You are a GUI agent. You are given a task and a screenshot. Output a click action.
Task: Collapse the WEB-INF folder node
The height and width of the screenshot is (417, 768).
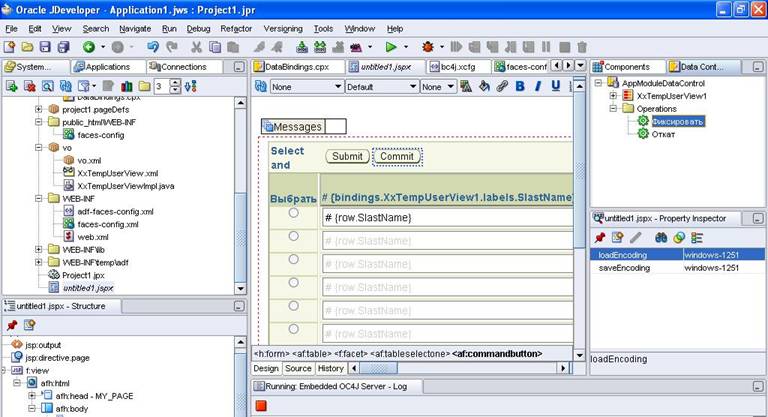[x=39, y=198]
